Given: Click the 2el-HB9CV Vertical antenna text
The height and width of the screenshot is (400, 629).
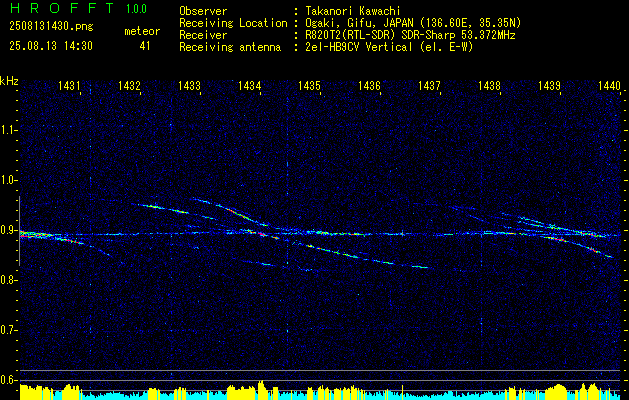Looking at the screenshot, I should [389, 47].
